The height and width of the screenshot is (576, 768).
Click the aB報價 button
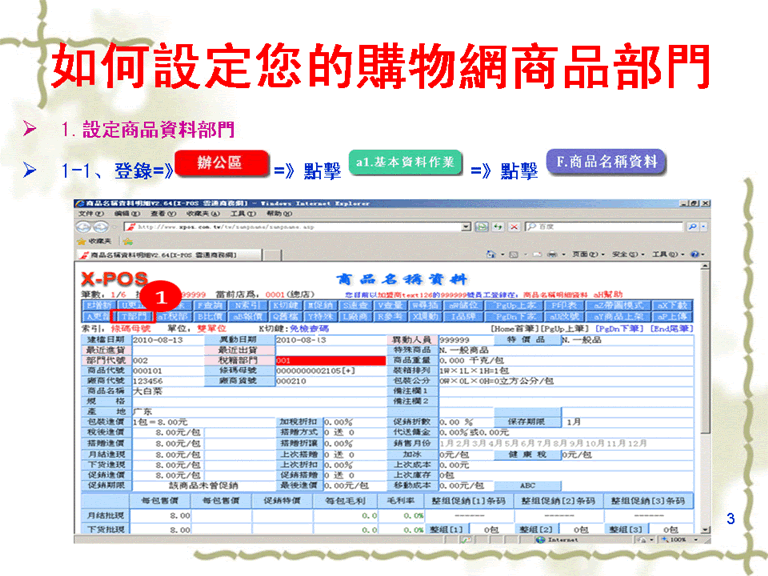coord(246,316)
